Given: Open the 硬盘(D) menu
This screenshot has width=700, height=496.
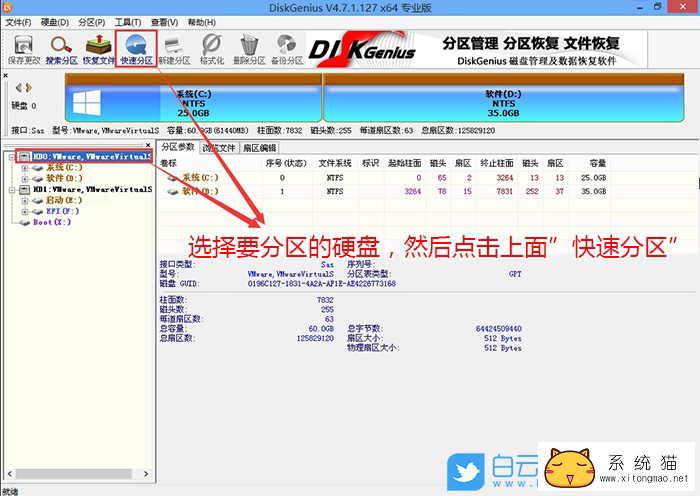Looking at the screenshot, I should [x=55, y=22].
